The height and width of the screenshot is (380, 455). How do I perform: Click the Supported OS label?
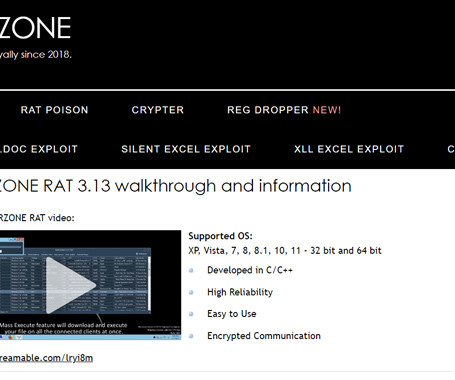pos(220,236)
